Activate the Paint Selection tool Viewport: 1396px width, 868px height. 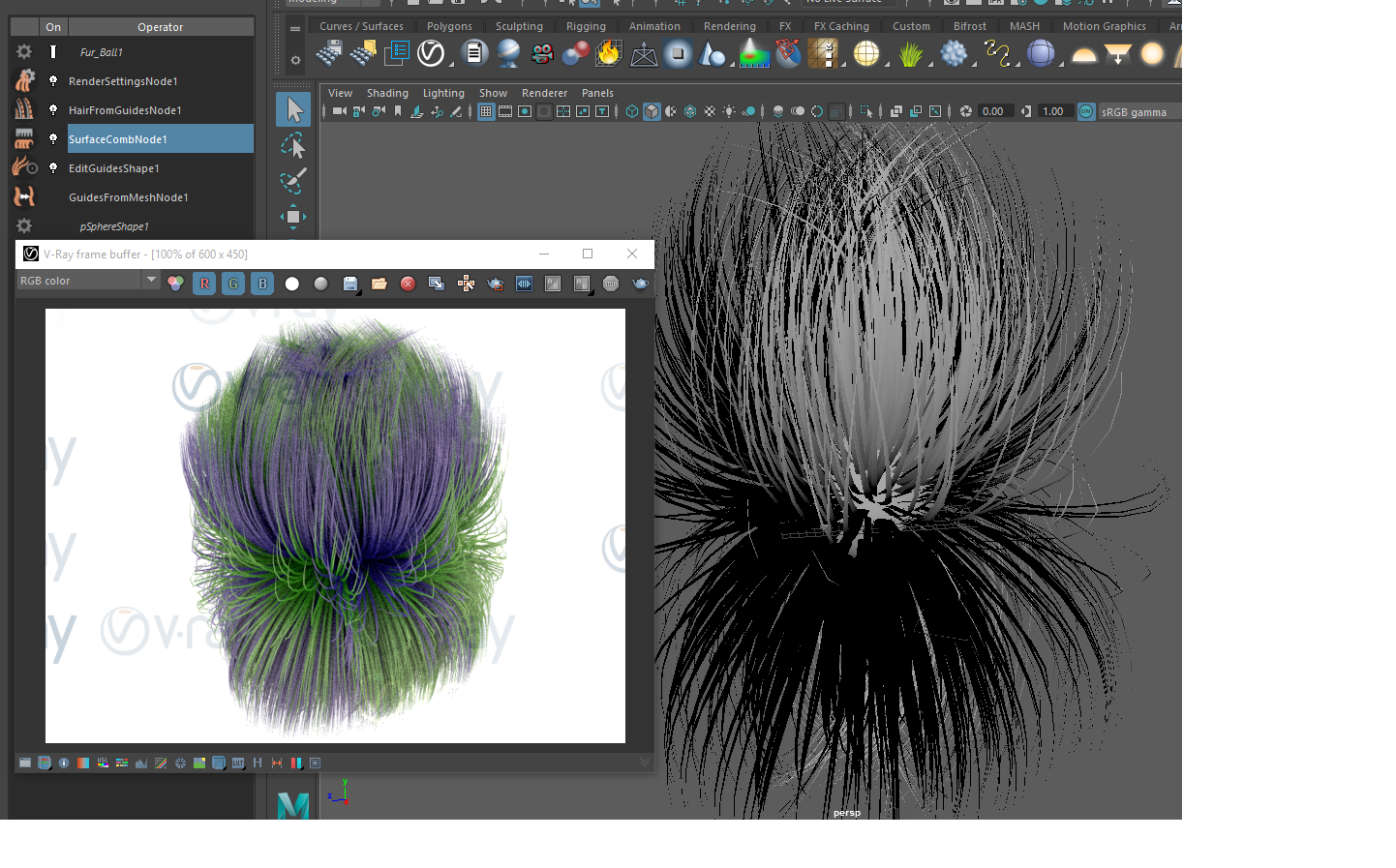(x=293, y=181)
